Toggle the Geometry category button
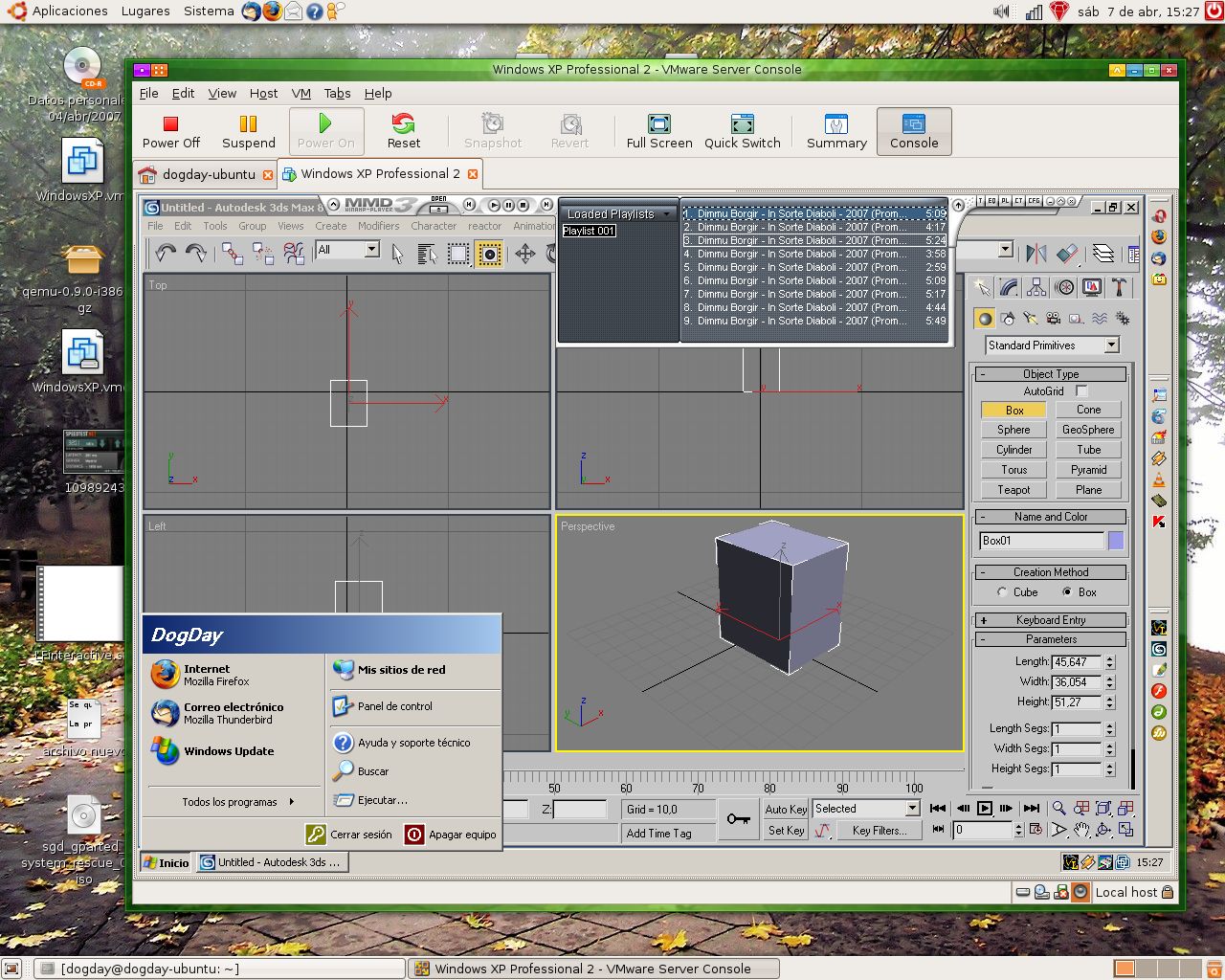 pyautogui.click(x=984, y=319)
